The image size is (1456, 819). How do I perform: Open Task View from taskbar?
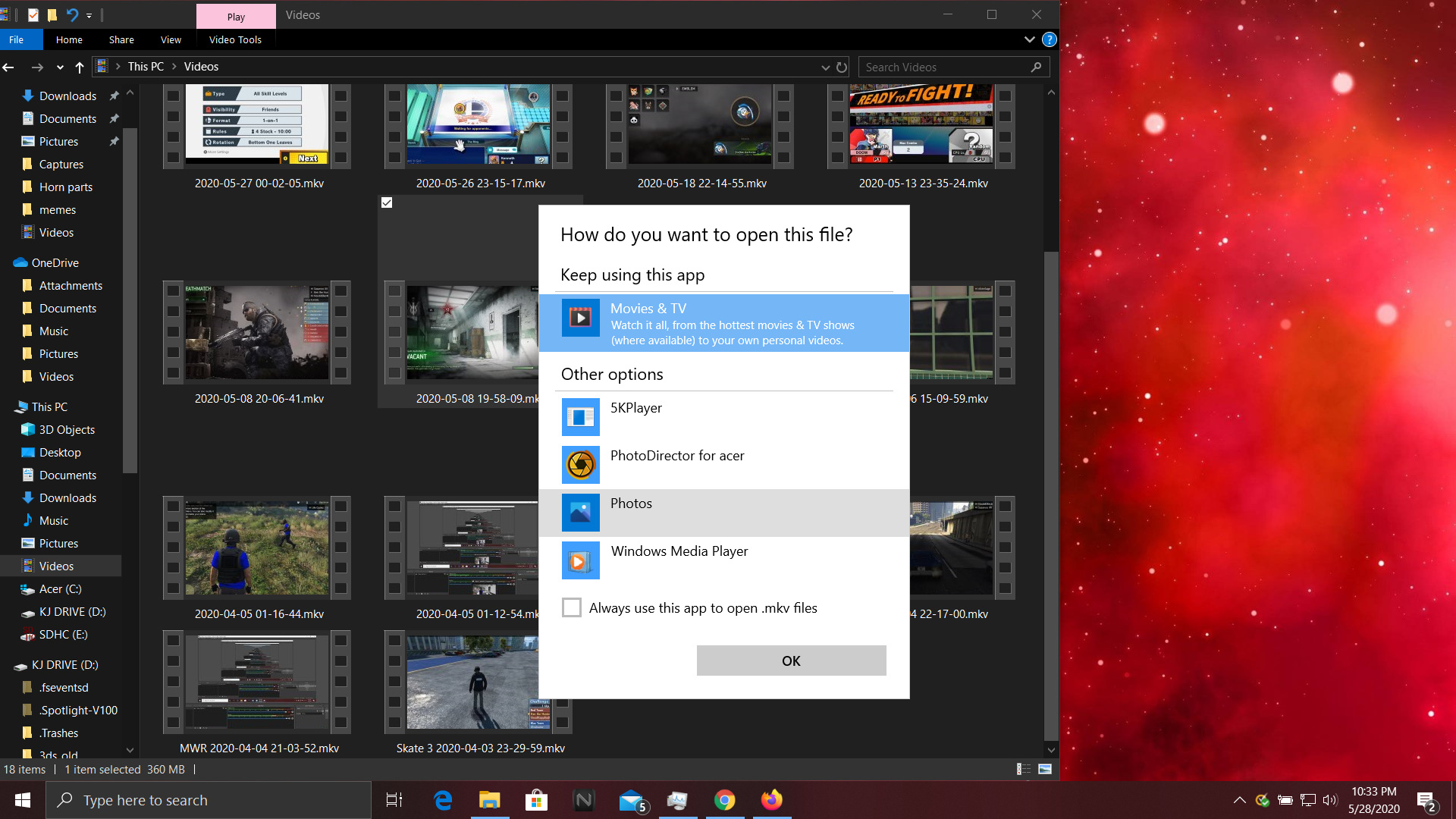coord(394,800)
